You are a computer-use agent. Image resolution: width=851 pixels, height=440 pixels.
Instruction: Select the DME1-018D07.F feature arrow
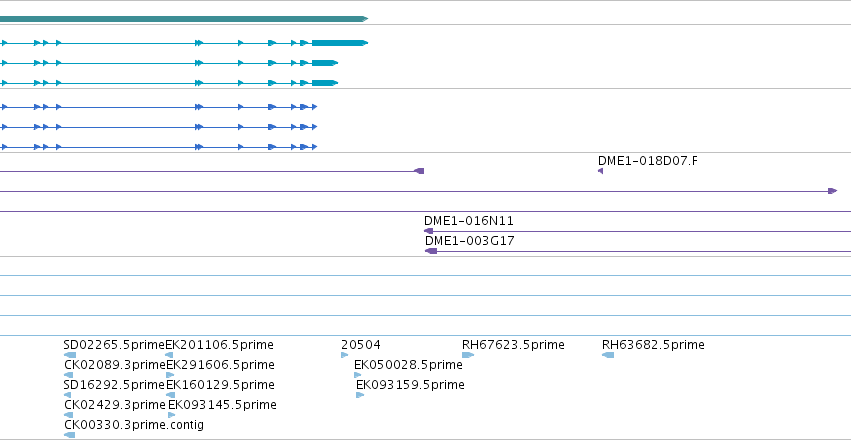click(x=600, y=171)
